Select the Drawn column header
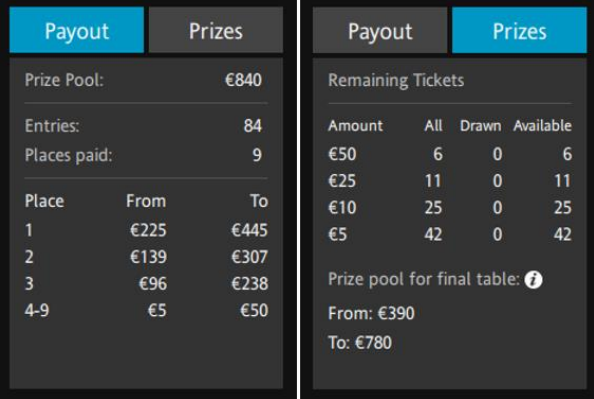This screenshot has height=399, width=594. pyautogui.click(x=481, y=126)
